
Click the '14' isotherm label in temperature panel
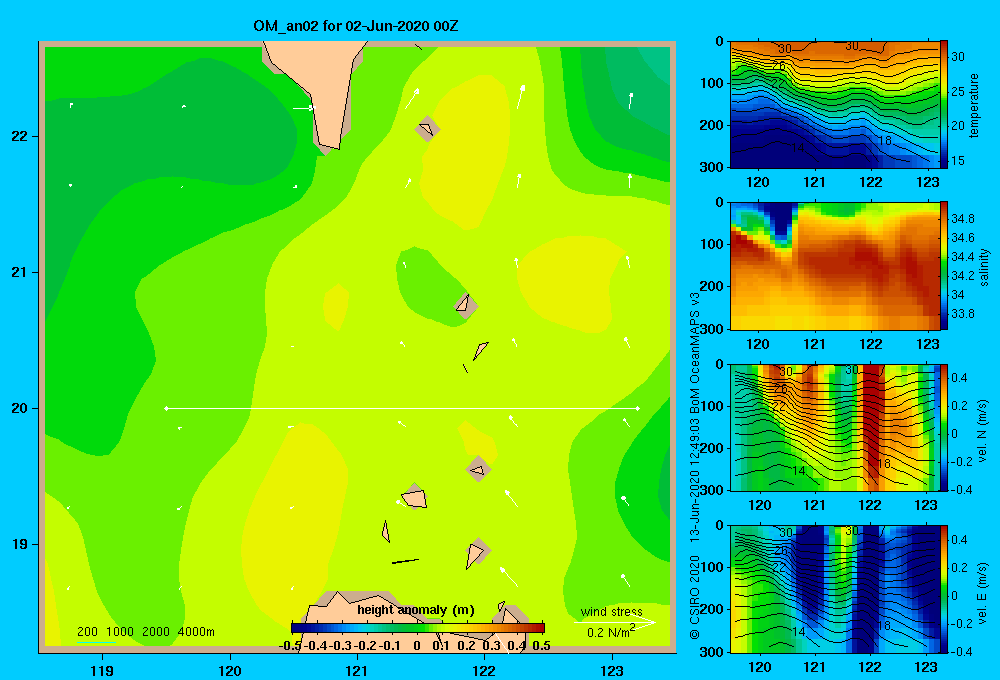click(x=797, y=148)
